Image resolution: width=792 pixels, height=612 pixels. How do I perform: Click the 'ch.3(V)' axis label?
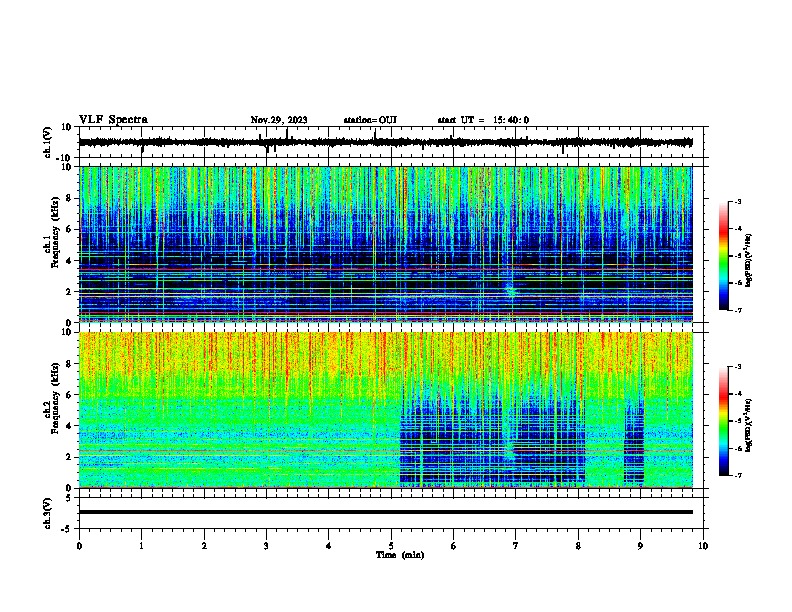pyautogui.click(x=48, y=514)
